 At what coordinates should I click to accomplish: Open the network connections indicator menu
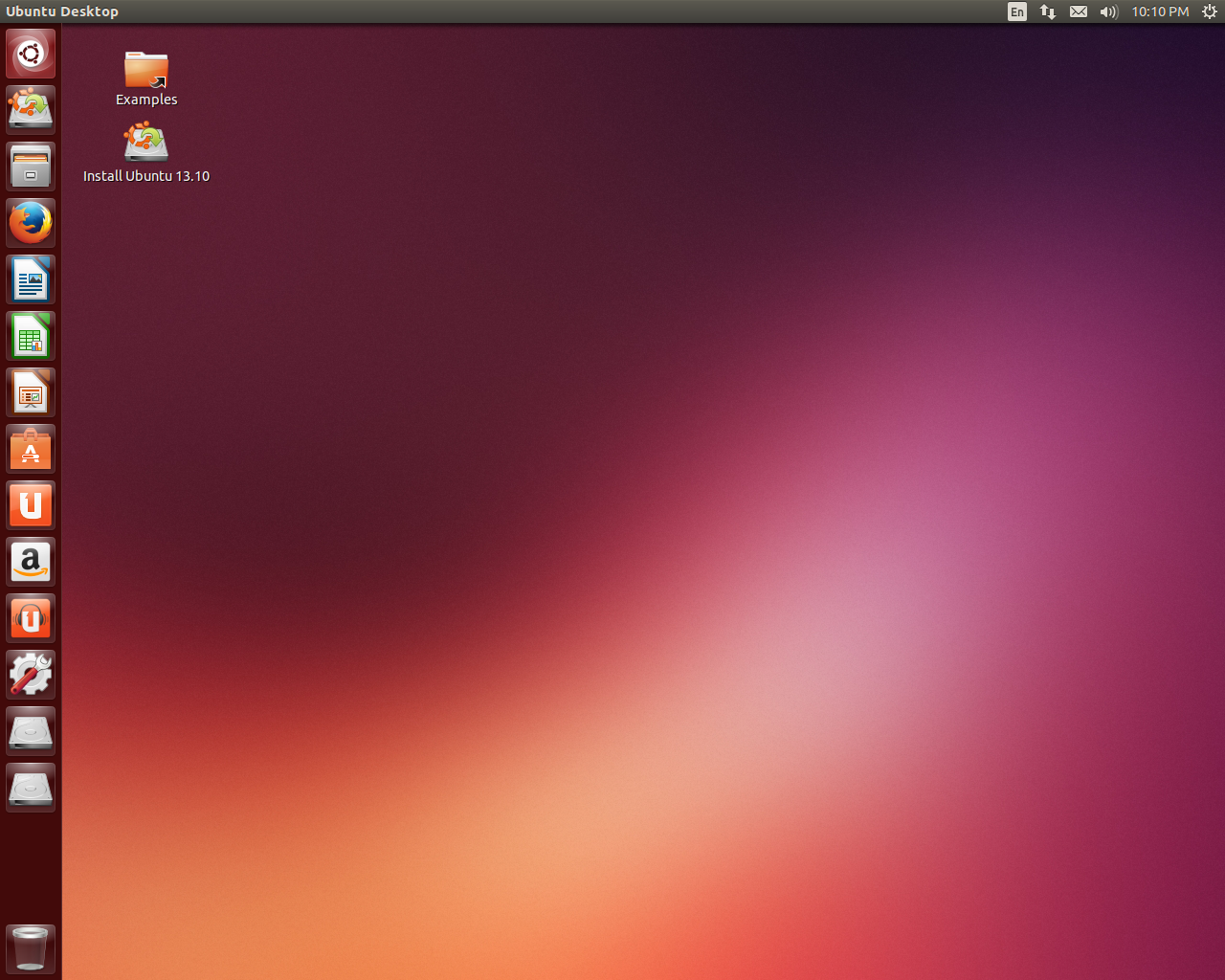point(1048,11)
